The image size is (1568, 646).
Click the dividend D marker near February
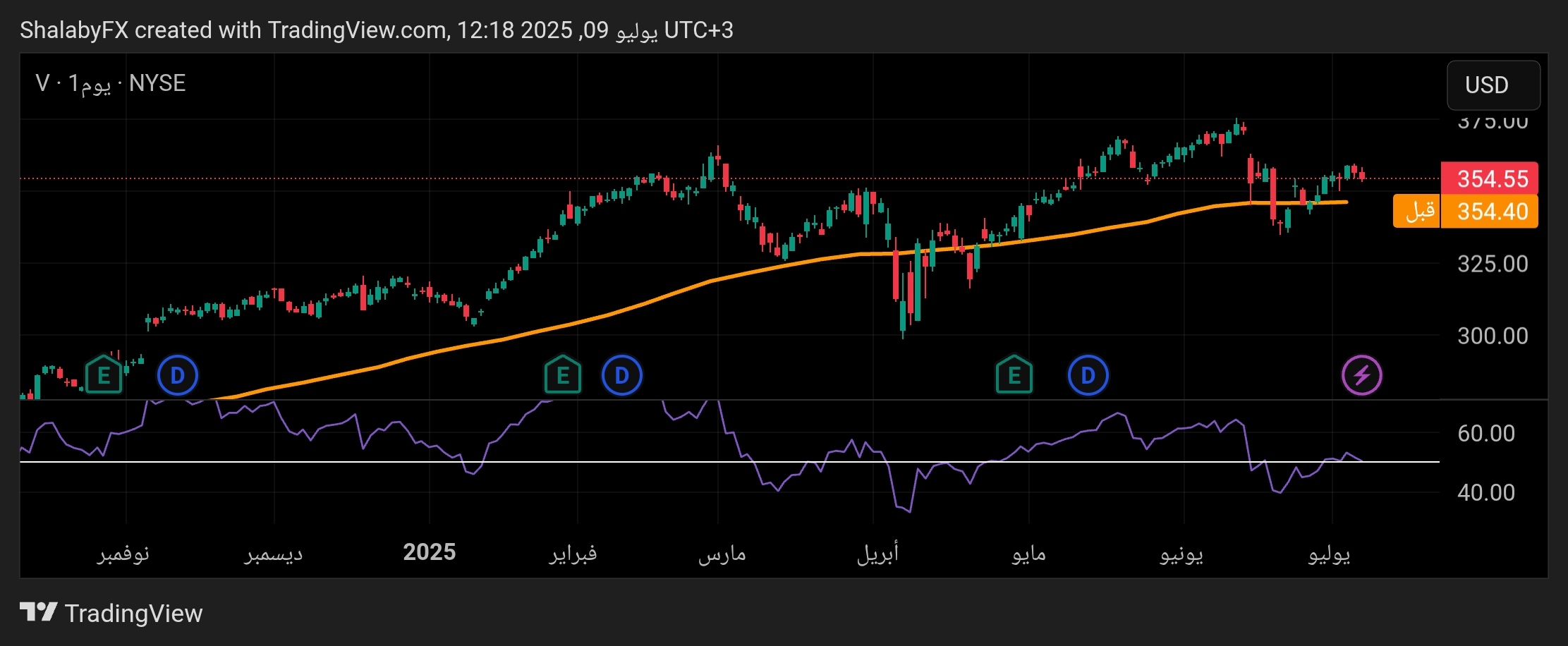pyautogui.click(x=622, y=375)
